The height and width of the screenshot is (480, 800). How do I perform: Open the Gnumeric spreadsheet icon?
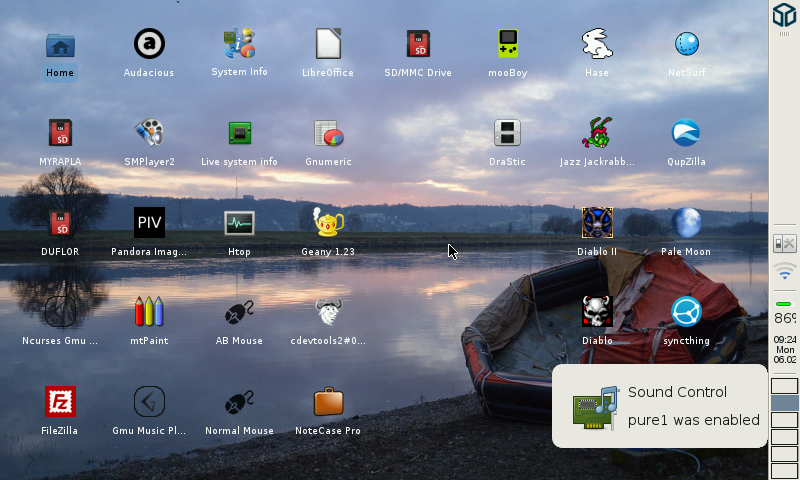[328, 133]
